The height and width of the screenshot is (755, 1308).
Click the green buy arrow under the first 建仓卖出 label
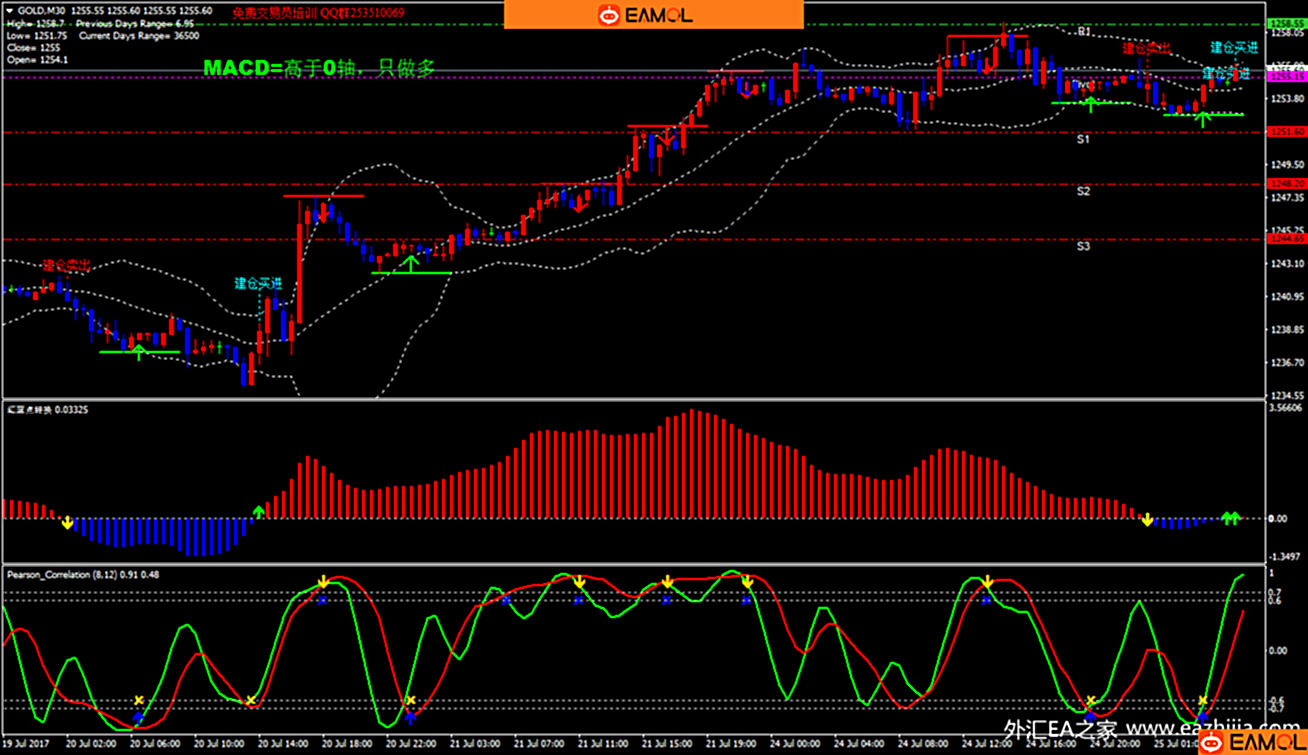click(139, 351)
